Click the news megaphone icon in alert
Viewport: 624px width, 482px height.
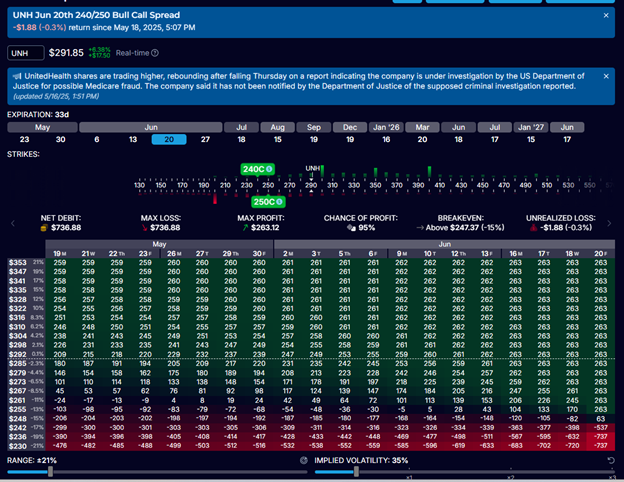[x=17, y=76]
